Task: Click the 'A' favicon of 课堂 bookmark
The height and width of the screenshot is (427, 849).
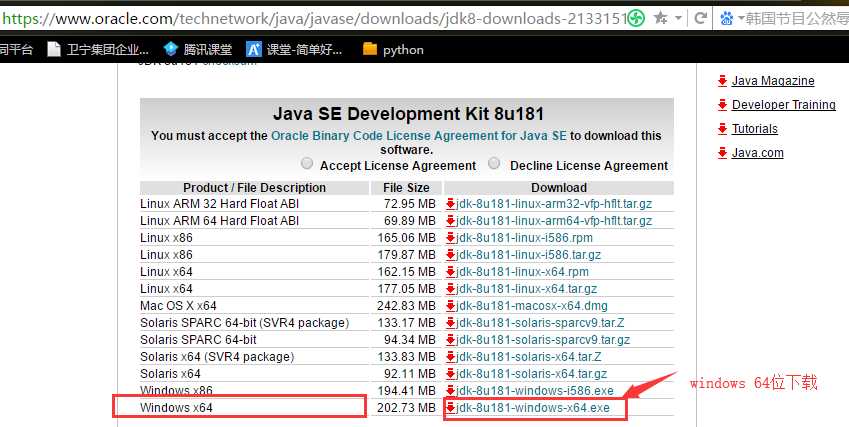Action: pos(254,49)
